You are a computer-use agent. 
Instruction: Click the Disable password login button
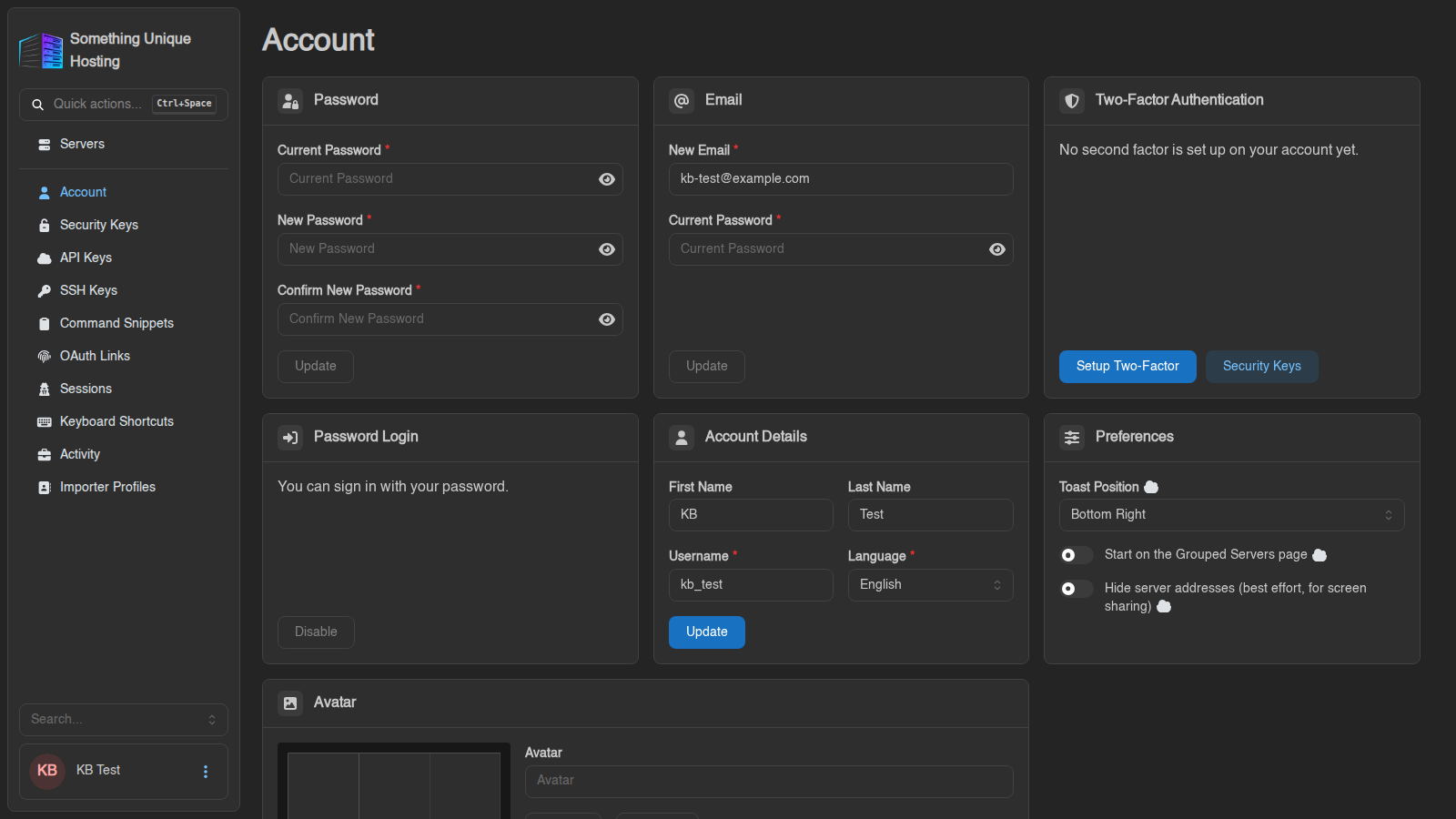[316, 632]
